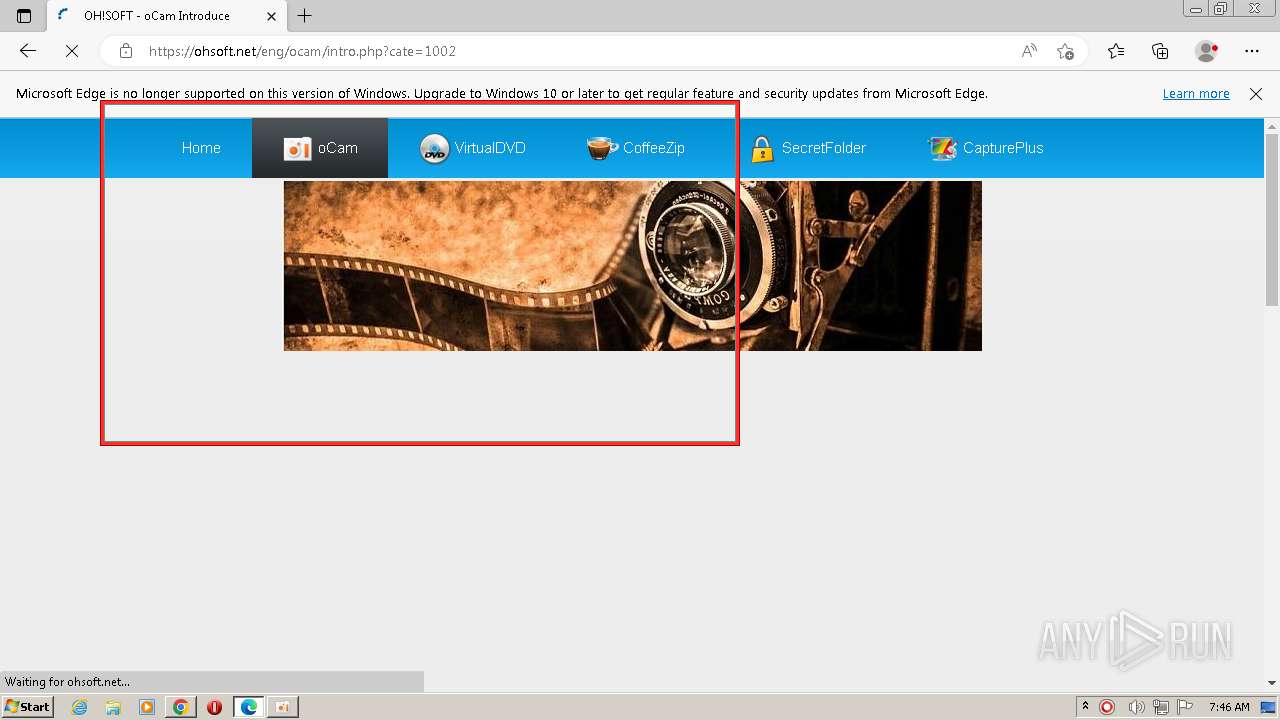Click the red recording tray icon

pos(1107,707)
